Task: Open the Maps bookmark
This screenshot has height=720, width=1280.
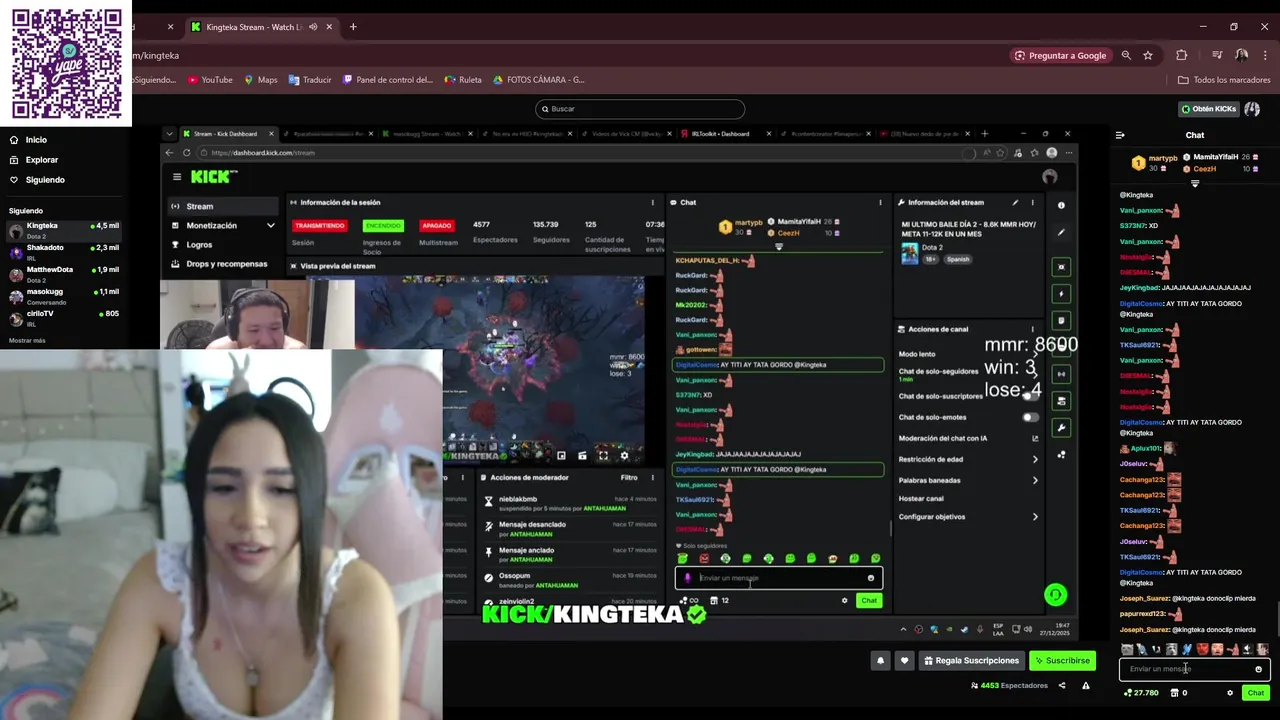Action: click(260, 80)
